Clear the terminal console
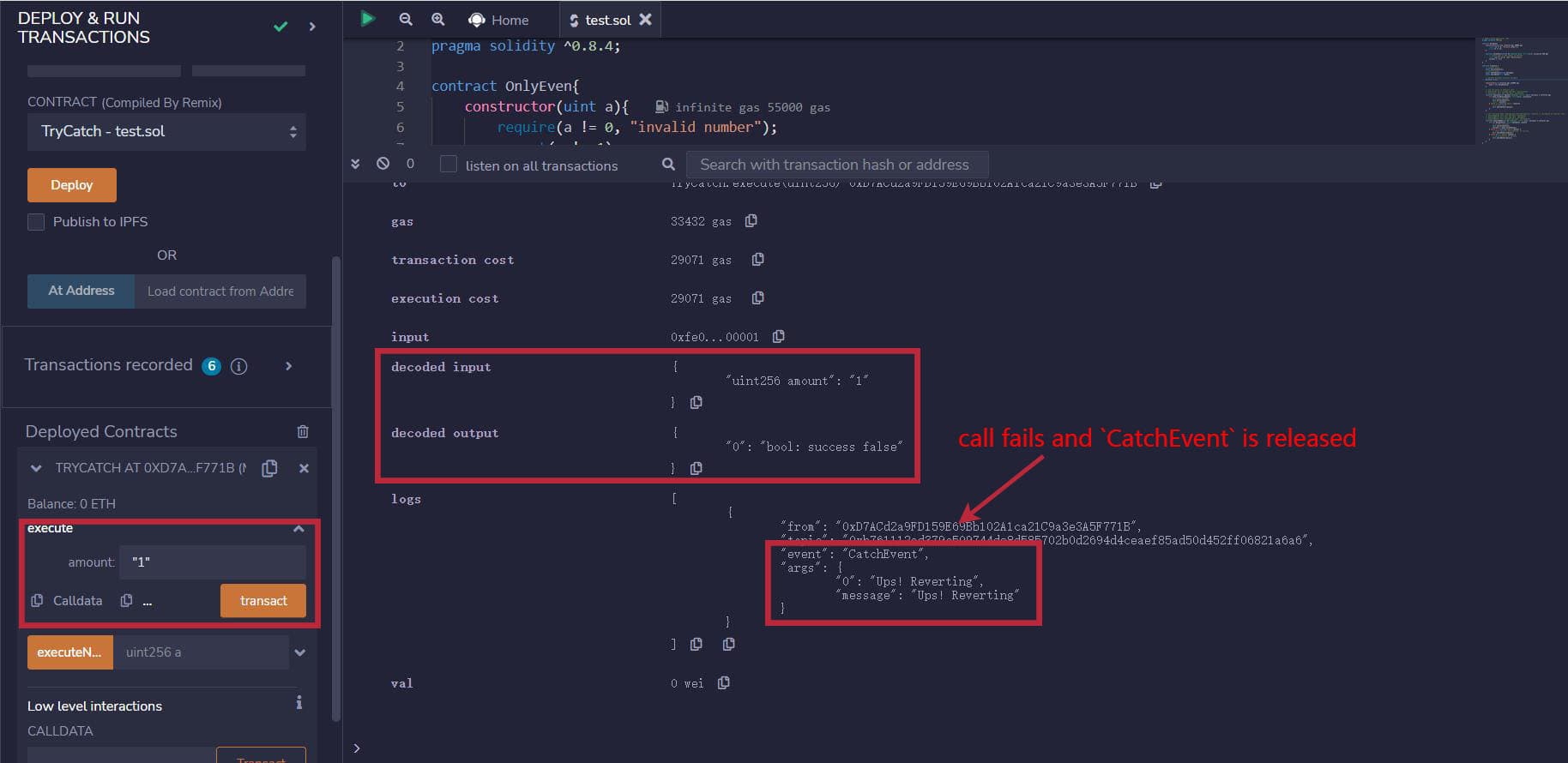This screenshot has width=1568, height=763. coord(383,163)
